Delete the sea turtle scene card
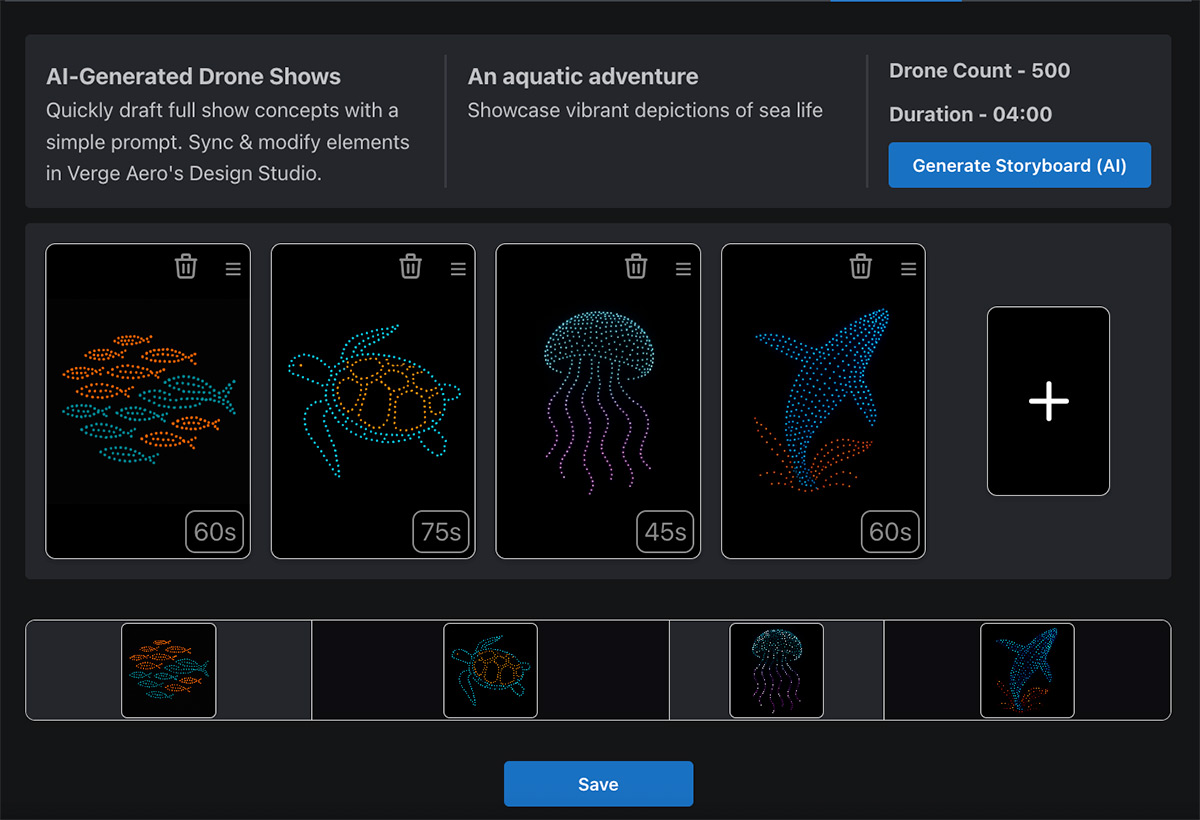The height and width of the screenshot is (820, 1200). click(411, 266)
